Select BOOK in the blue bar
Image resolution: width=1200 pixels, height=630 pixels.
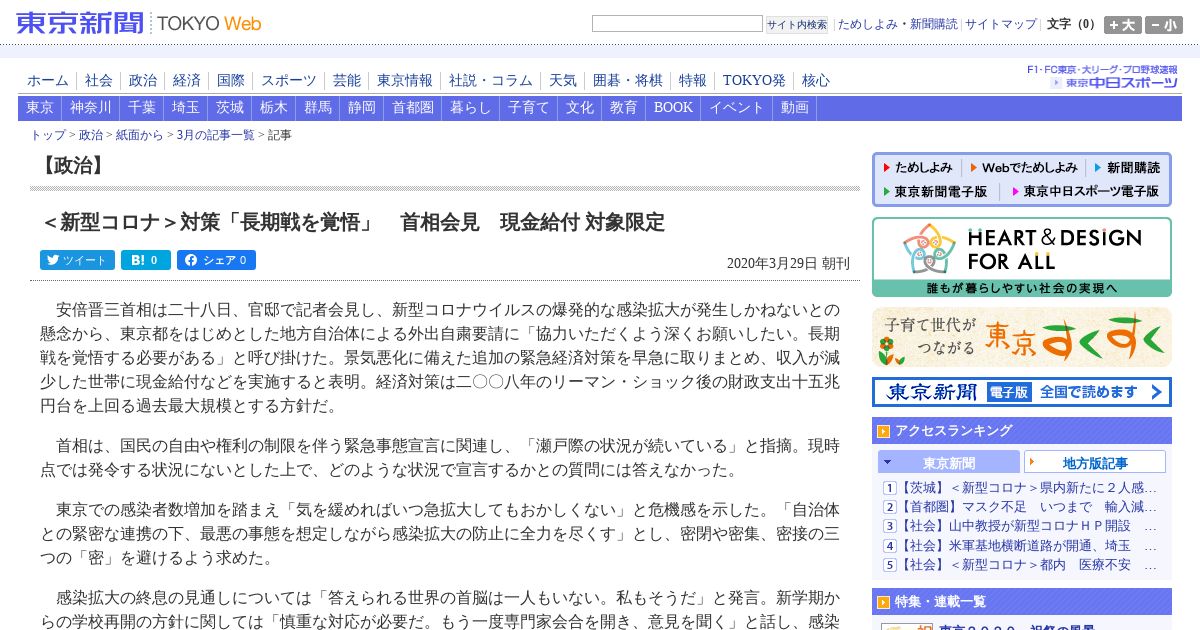673,108
